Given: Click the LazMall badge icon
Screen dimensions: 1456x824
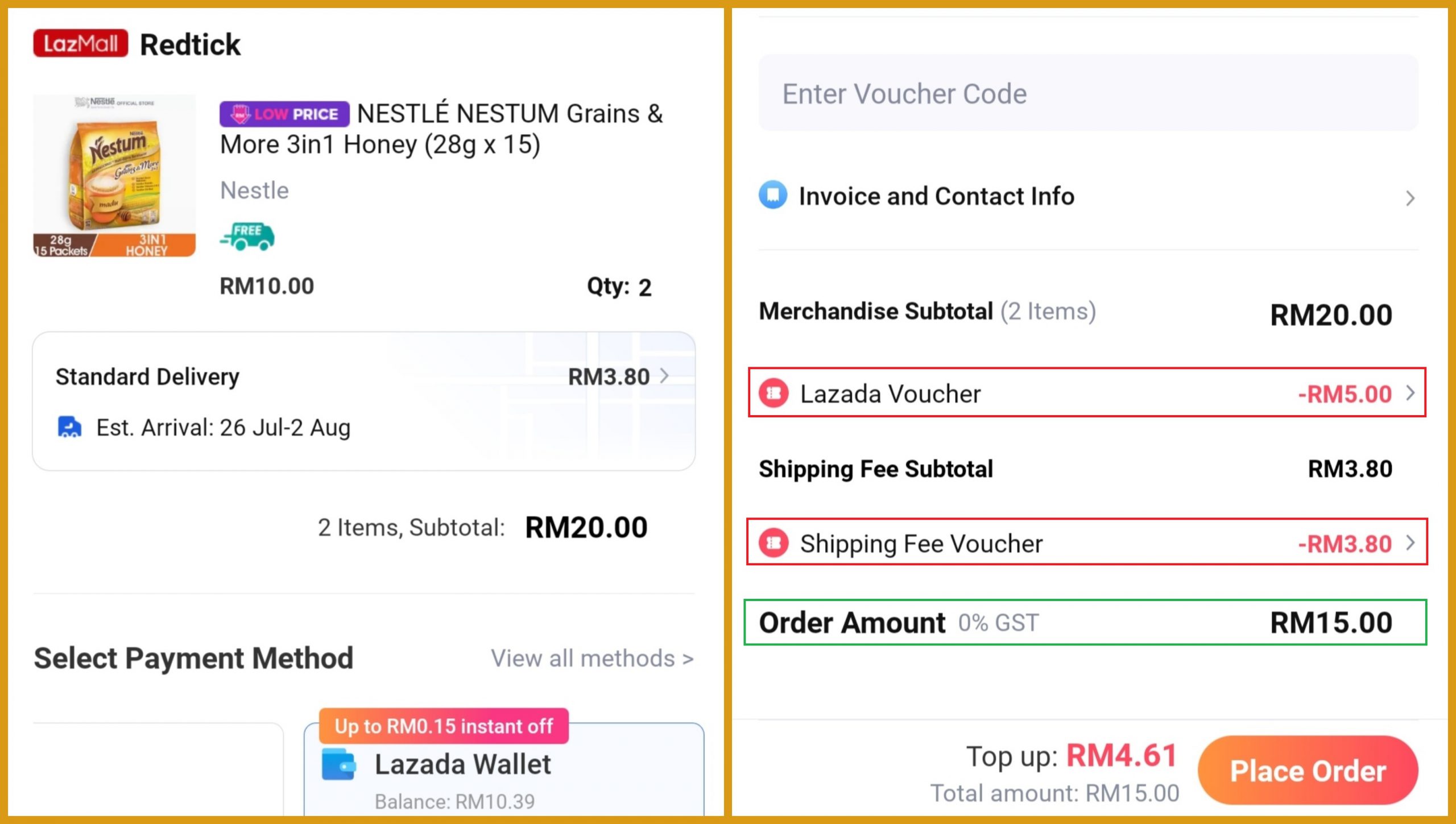Looking at the screenshot, I should click(x=80, y=44).
